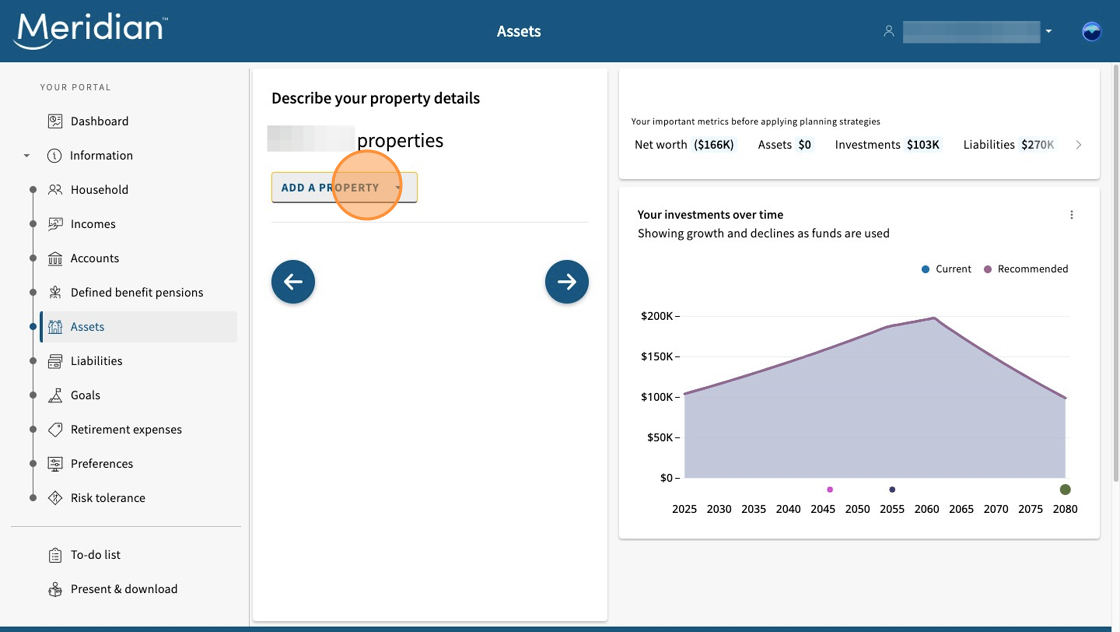Viewport: 1120px width, 632px height.
Task: Click the pink timeline marker near 2045
Action: (x=830, y=490)
